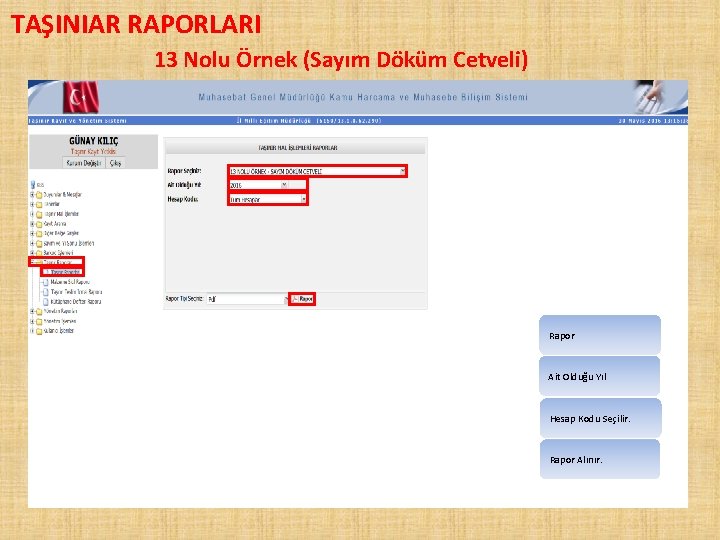Screen dimensions: 720x540
Task: Open the Rapor Tipi Seçiniz dropdown
Action: pyautogui.click(x=248, y=299)
